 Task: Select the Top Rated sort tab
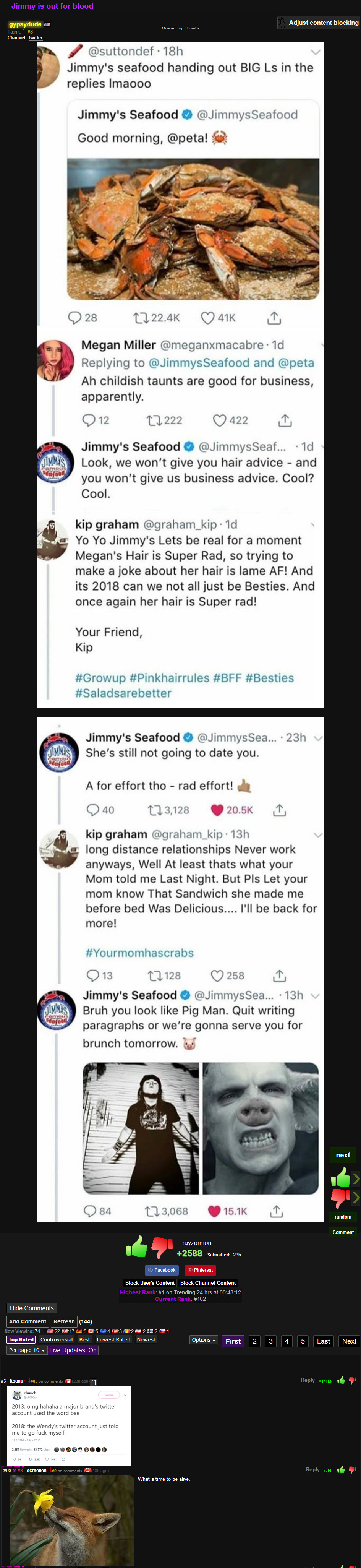(x=21, y=1339)
